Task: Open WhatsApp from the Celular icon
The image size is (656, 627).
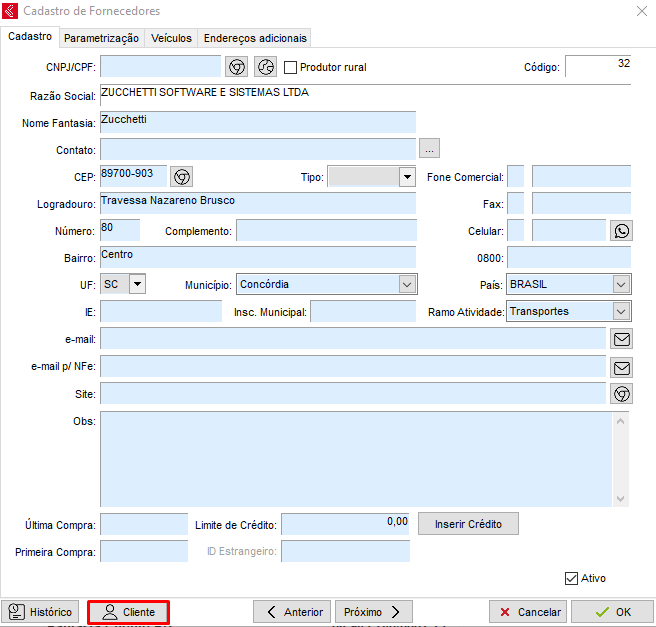Action: pyautogui.click(x=622, y=231)
